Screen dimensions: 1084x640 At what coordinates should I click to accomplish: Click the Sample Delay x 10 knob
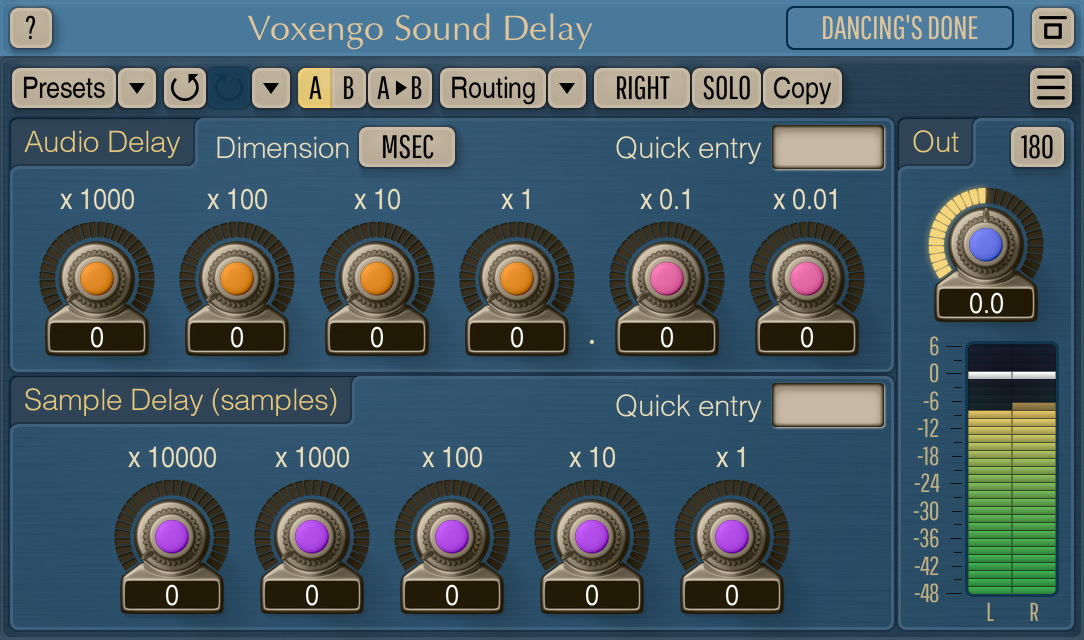point(592,536)
